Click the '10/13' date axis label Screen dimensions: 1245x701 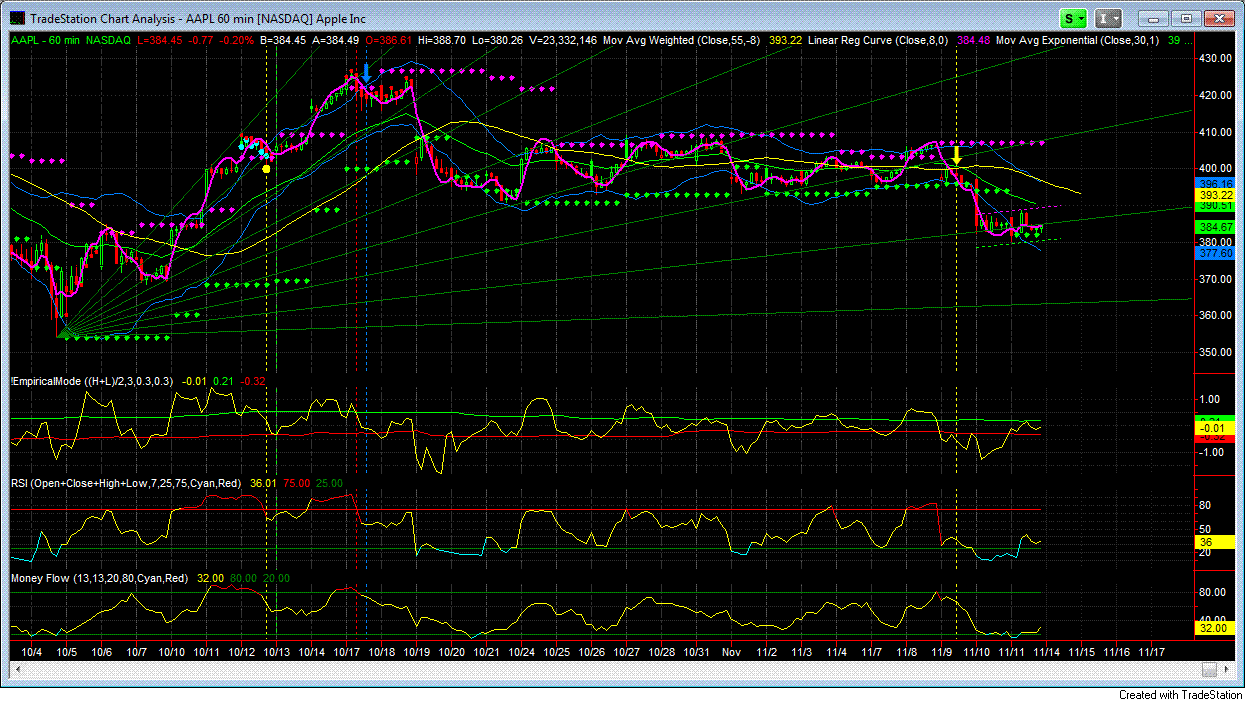click(277, 651)
